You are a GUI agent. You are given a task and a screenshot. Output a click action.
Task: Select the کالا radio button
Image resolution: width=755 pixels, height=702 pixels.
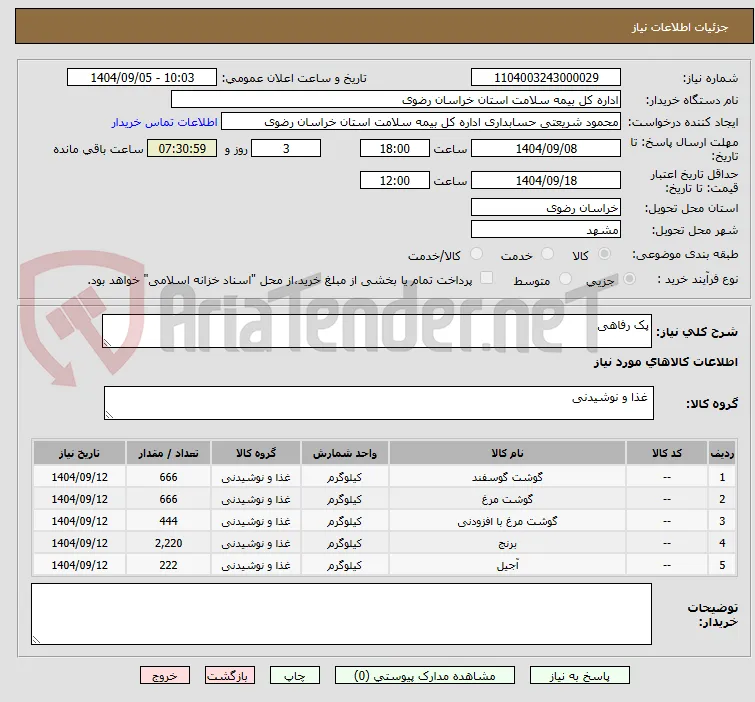pos(604,254)
